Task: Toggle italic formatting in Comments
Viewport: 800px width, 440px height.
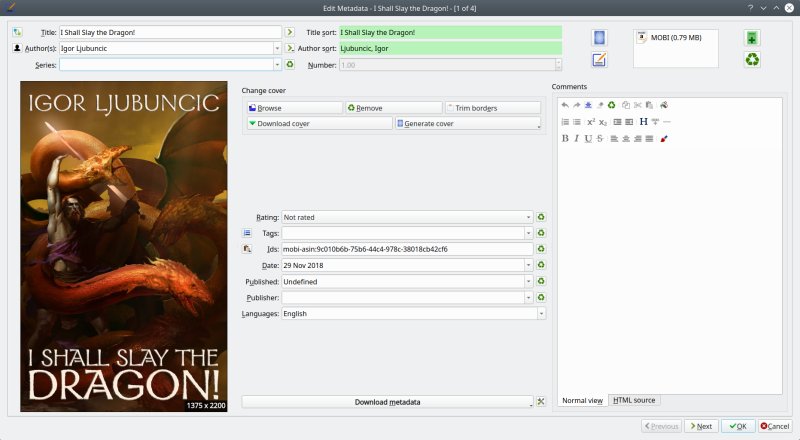Action: coord(576,138)
